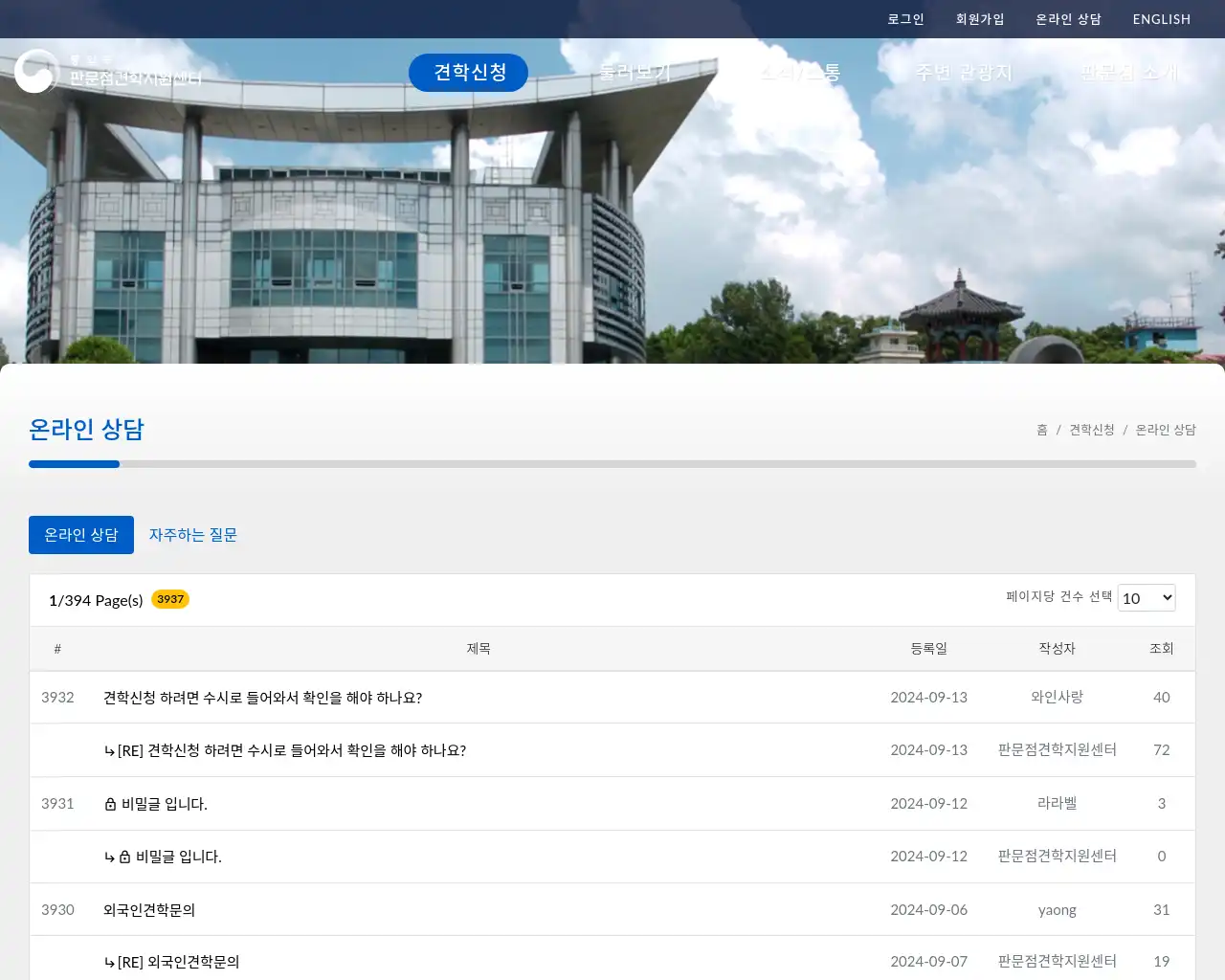Screen dimensions: 1225x980
Task: Click the 조회 column header
Action: click(x=1161, y=649)
